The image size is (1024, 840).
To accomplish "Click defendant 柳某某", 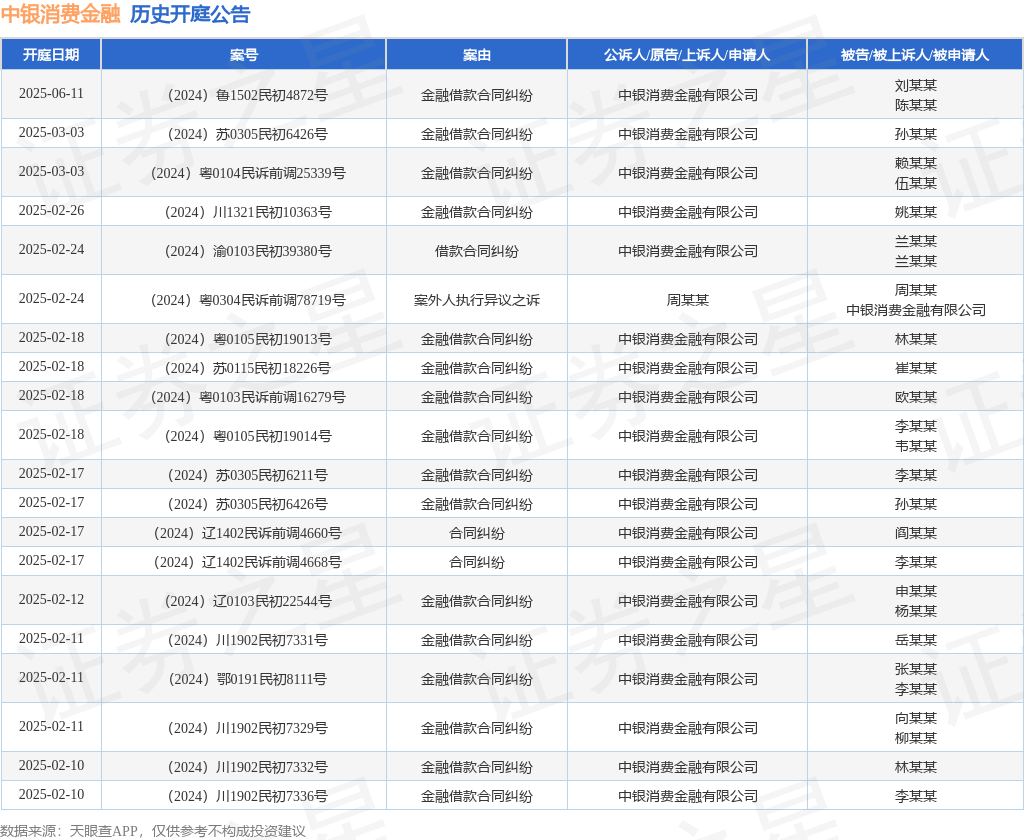I will 916,738.
